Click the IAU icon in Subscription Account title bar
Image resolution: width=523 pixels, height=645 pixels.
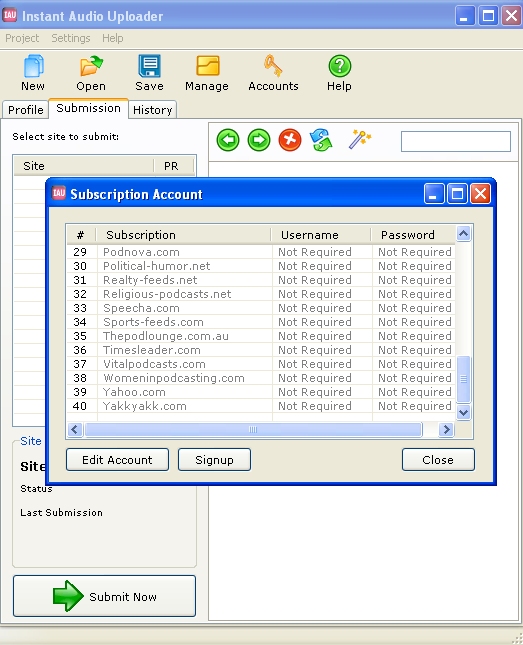click(x=59, y=193)
